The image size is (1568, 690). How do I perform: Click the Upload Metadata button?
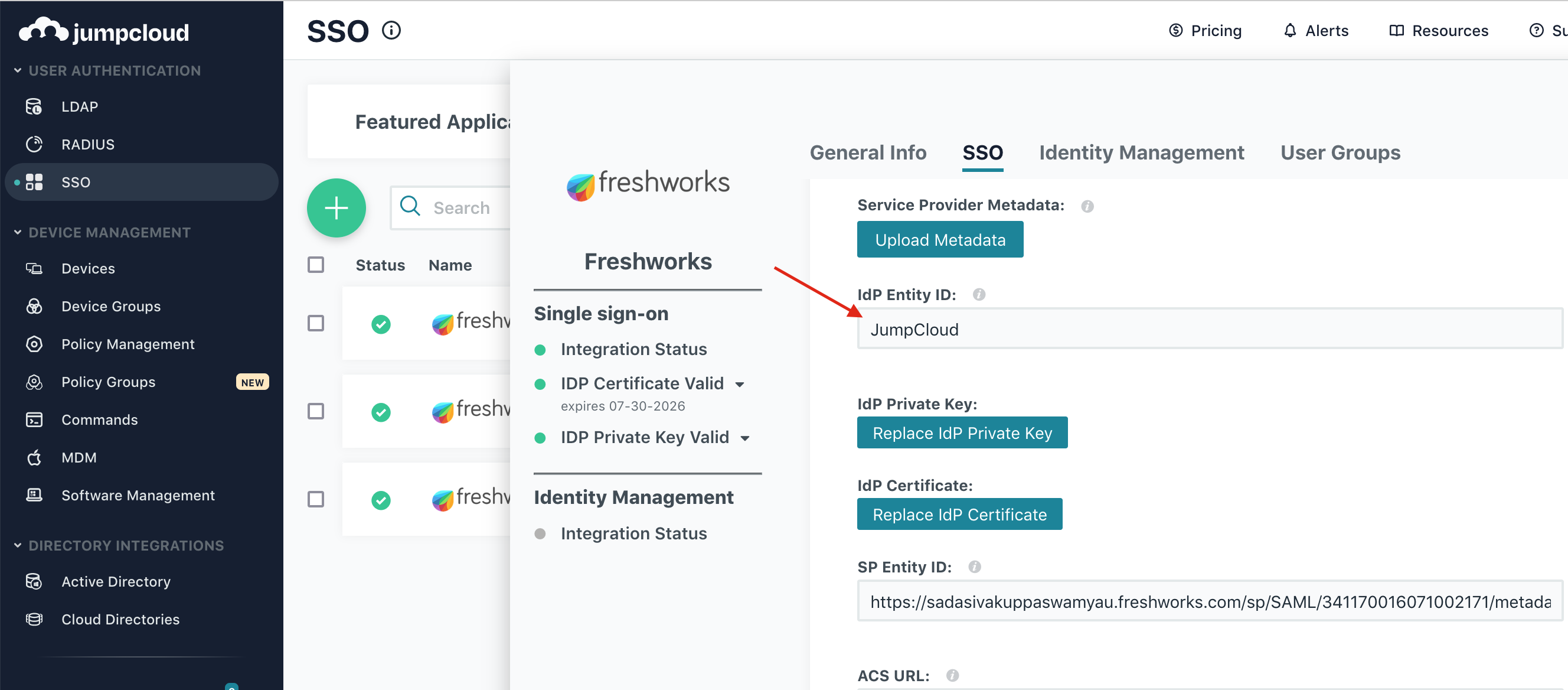coord(939,240)
